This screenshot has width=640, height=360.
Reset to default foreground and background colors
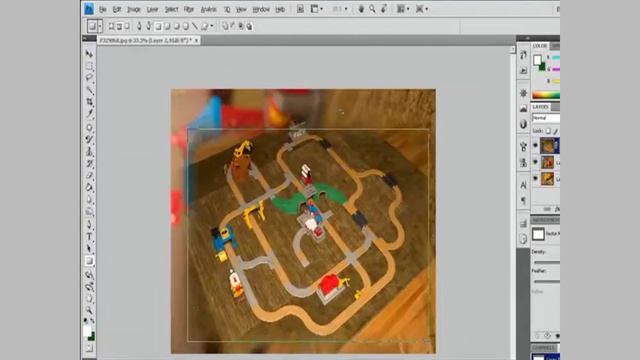[x=86, y=321]
